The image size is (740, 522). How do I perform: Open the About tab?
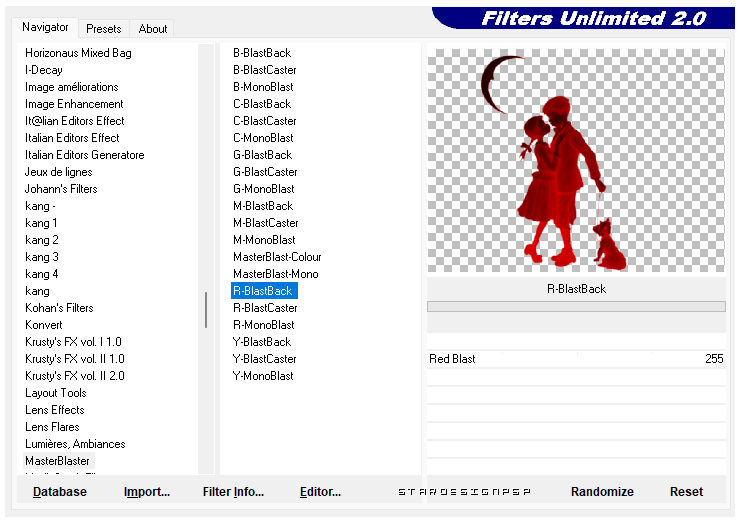click(x=153, y=29)
